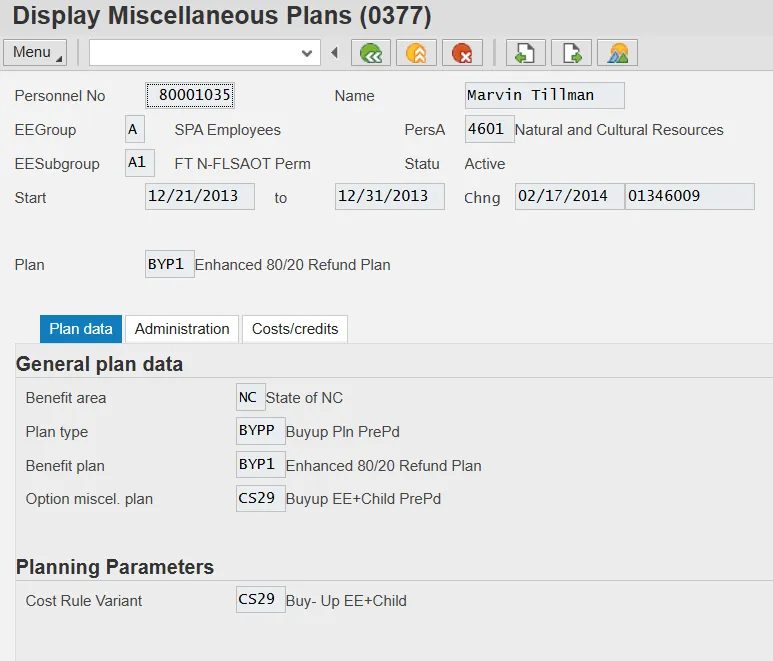Click 'Natural and Cultural Resources' text
Viewport: 773px width, 661px height.
[x=619, y=130]
